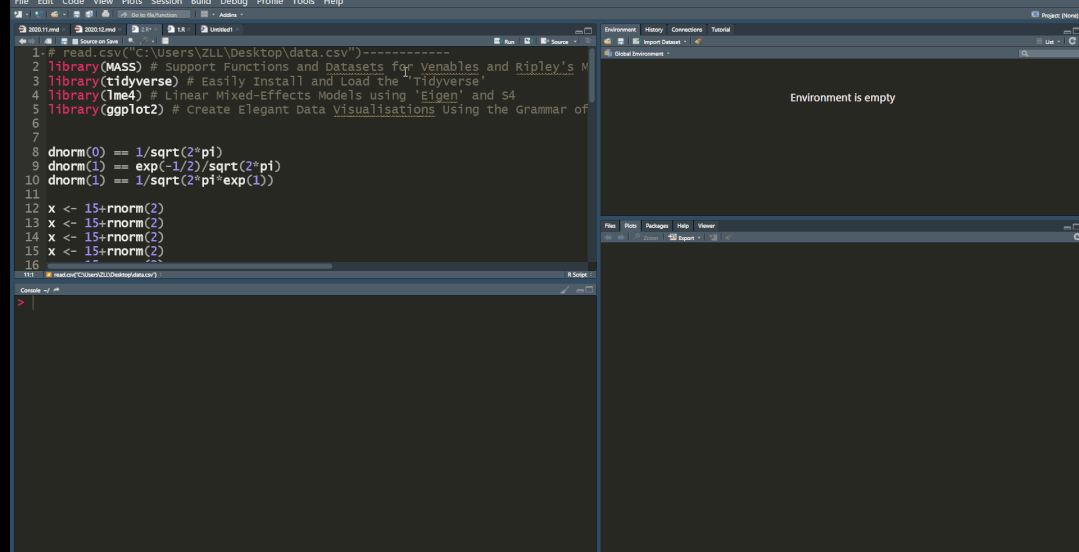Open the History tab
This screenshot has width=1079, height=552.
654,30
